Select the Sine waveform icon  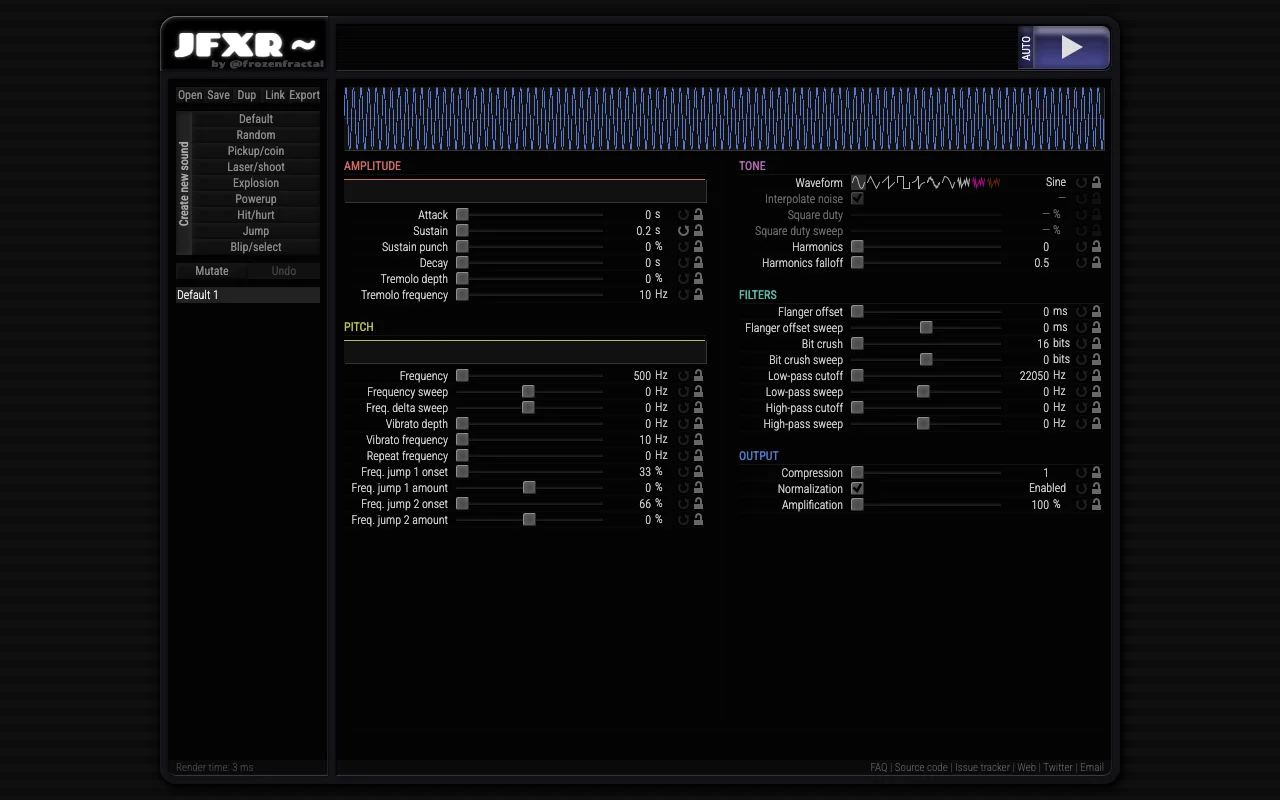[x=858, y=183]
